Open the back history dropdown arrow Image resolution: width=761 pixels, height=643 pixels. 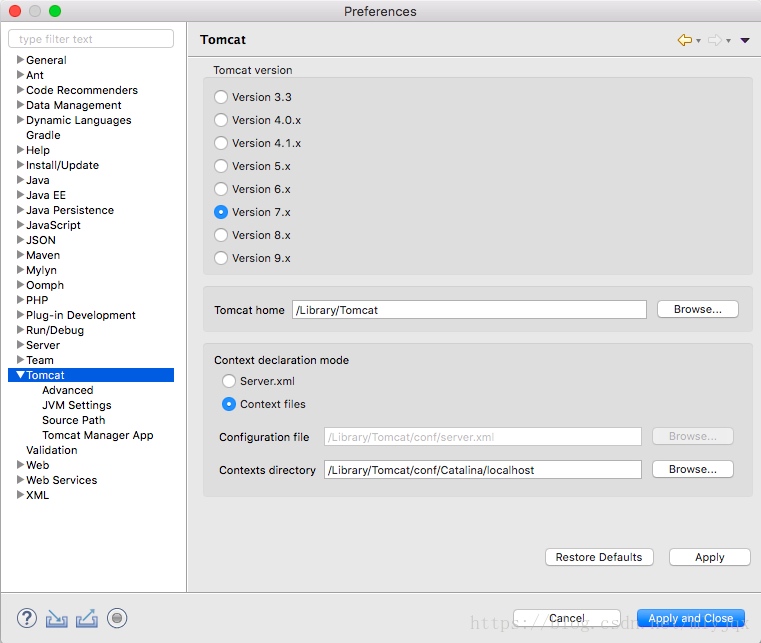click(698, 41)
